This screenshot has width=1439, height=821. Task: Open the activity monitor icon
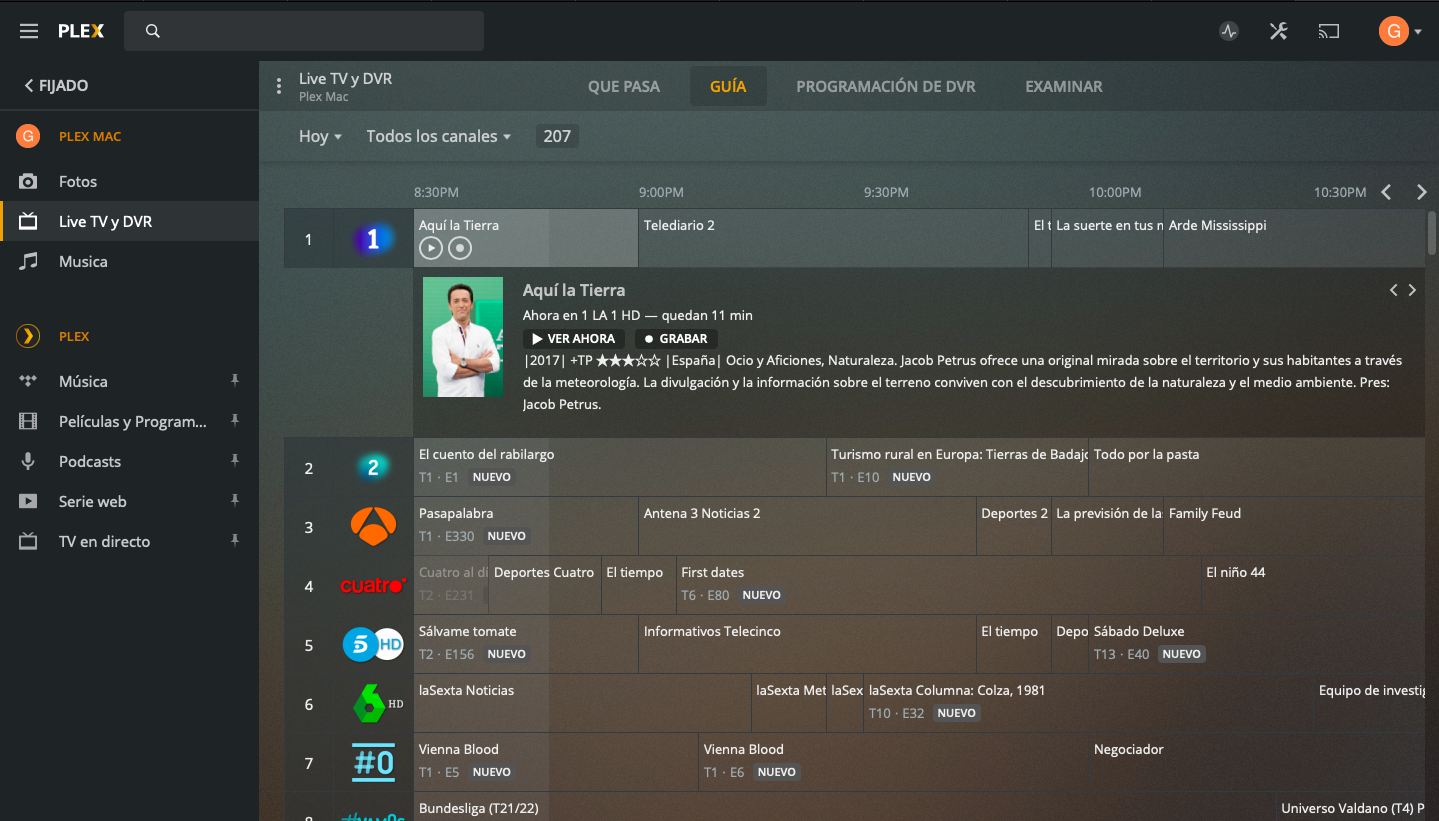tap(1229, 31)
